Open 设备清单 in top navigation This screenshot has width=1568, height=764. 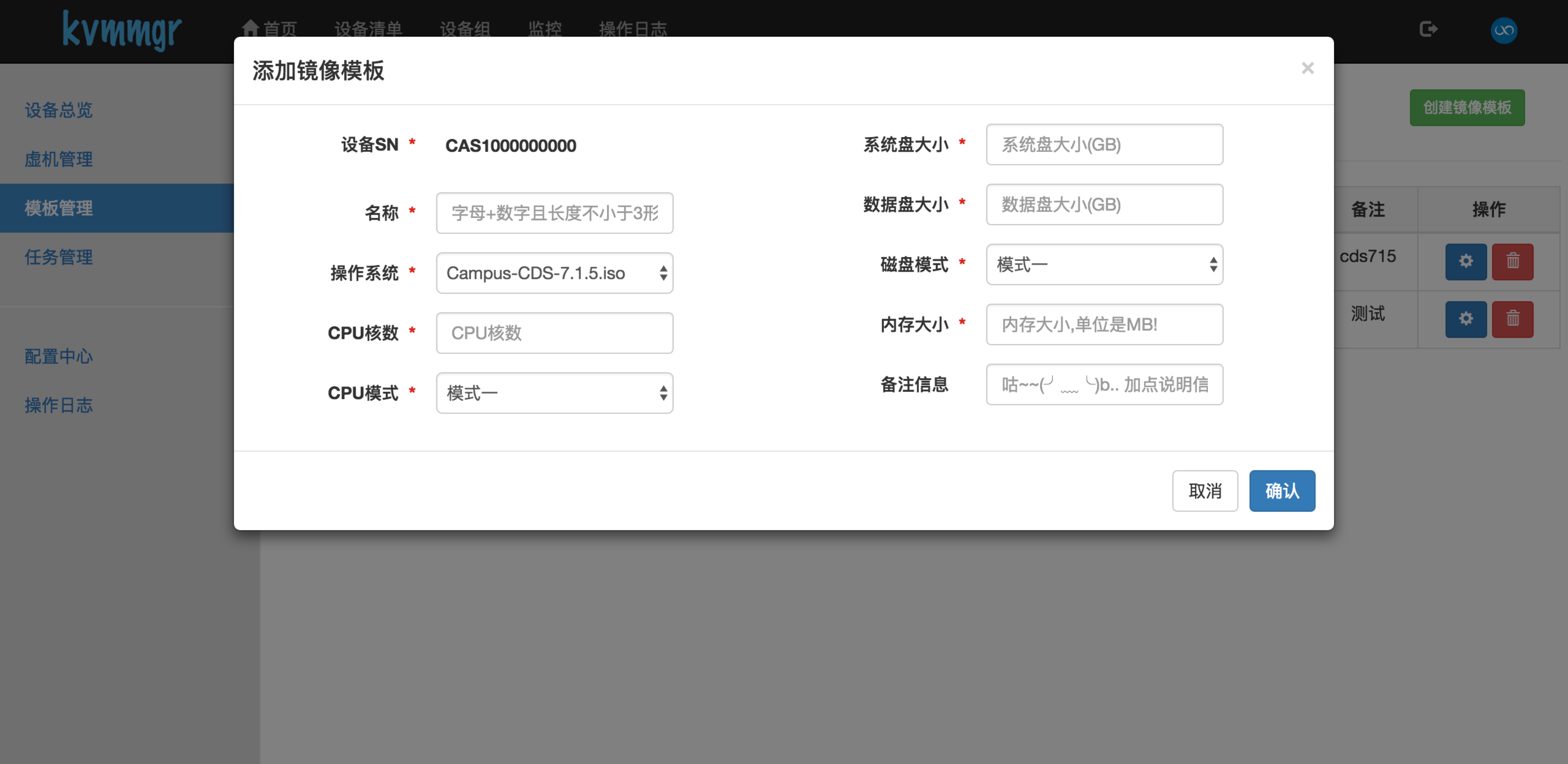tap(367, 28)
